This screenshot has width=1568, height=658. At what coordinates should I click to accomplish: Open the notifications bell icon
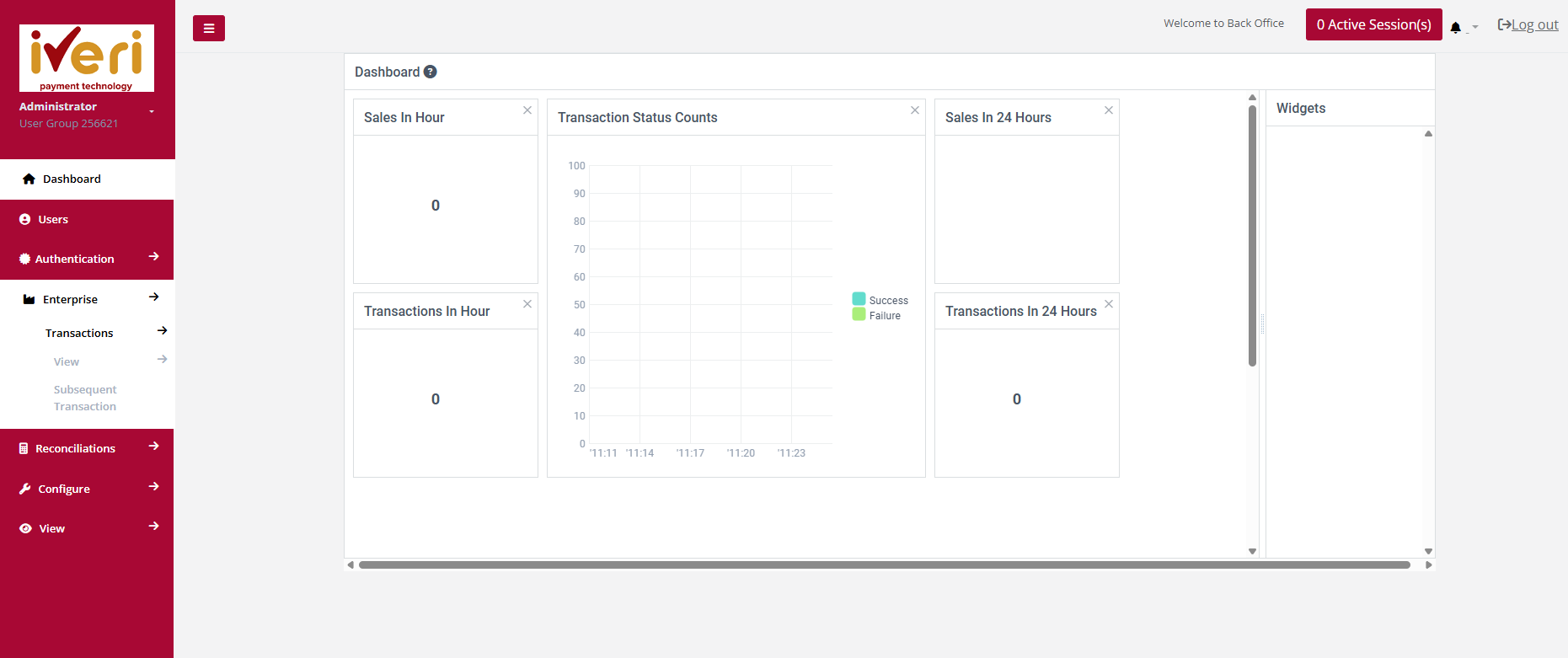[1455, 27]
